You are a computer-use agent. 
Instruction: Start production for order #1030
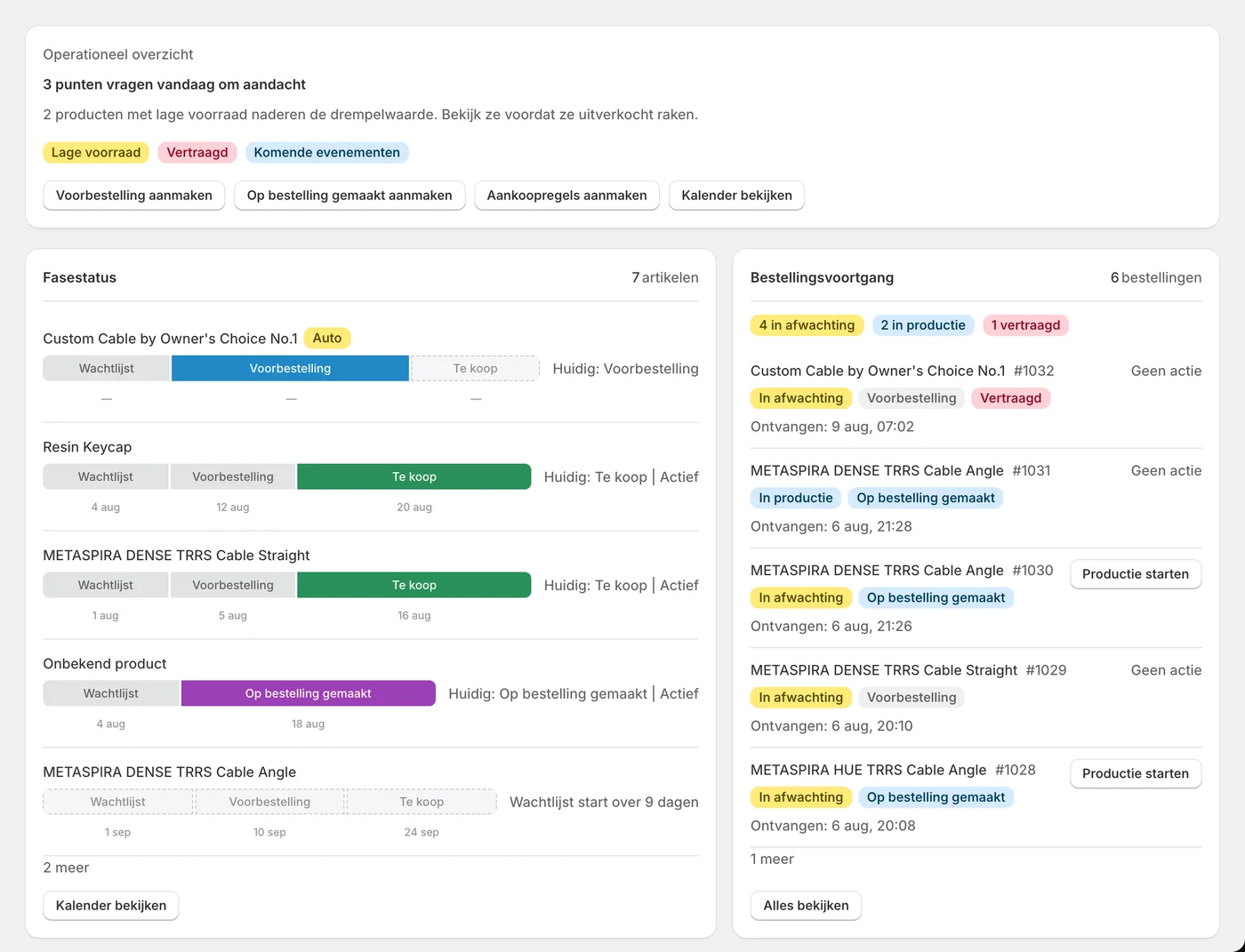(1136, 574)
